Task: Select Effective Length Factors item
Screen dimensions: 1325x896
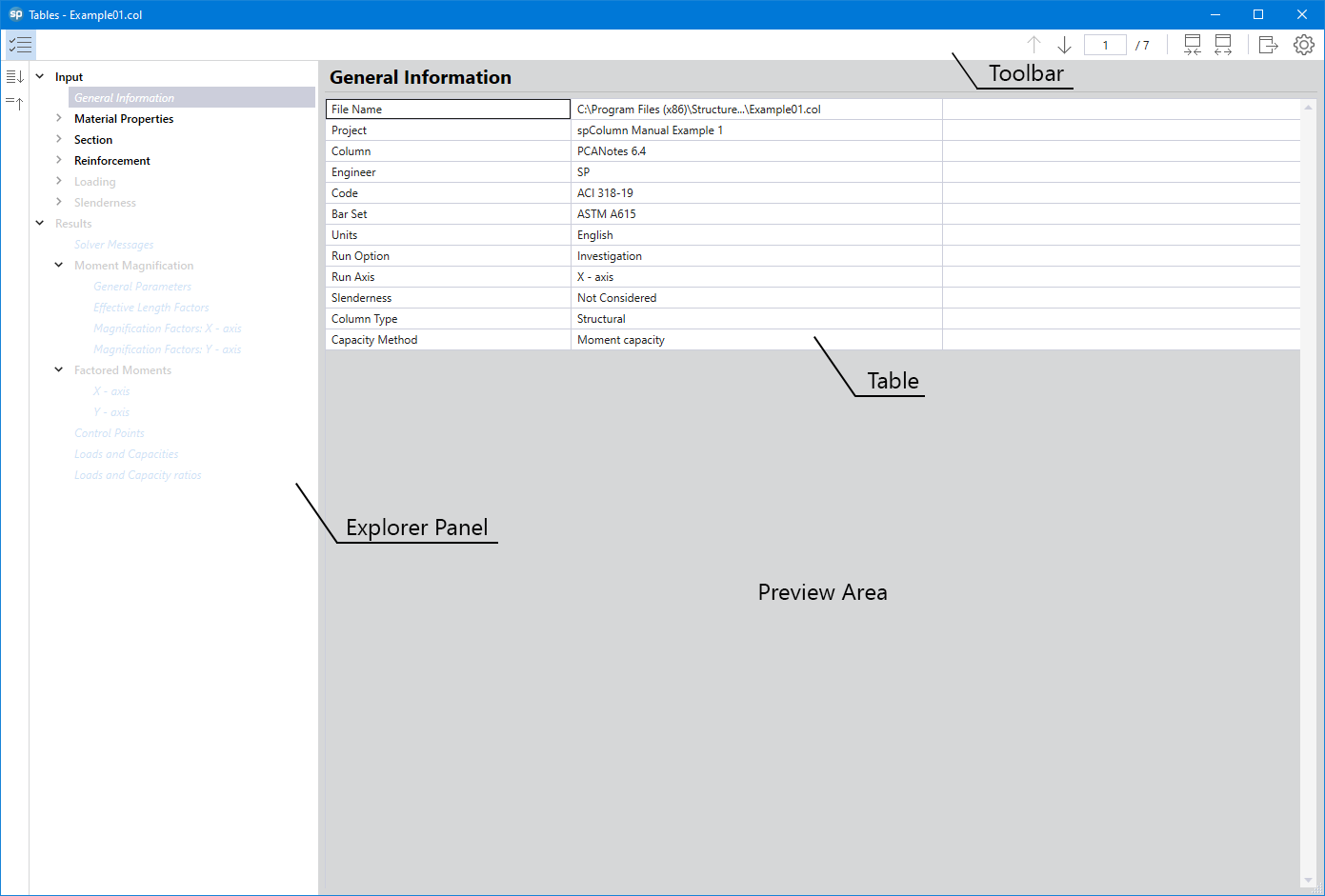Action: [x=151, y=307]
